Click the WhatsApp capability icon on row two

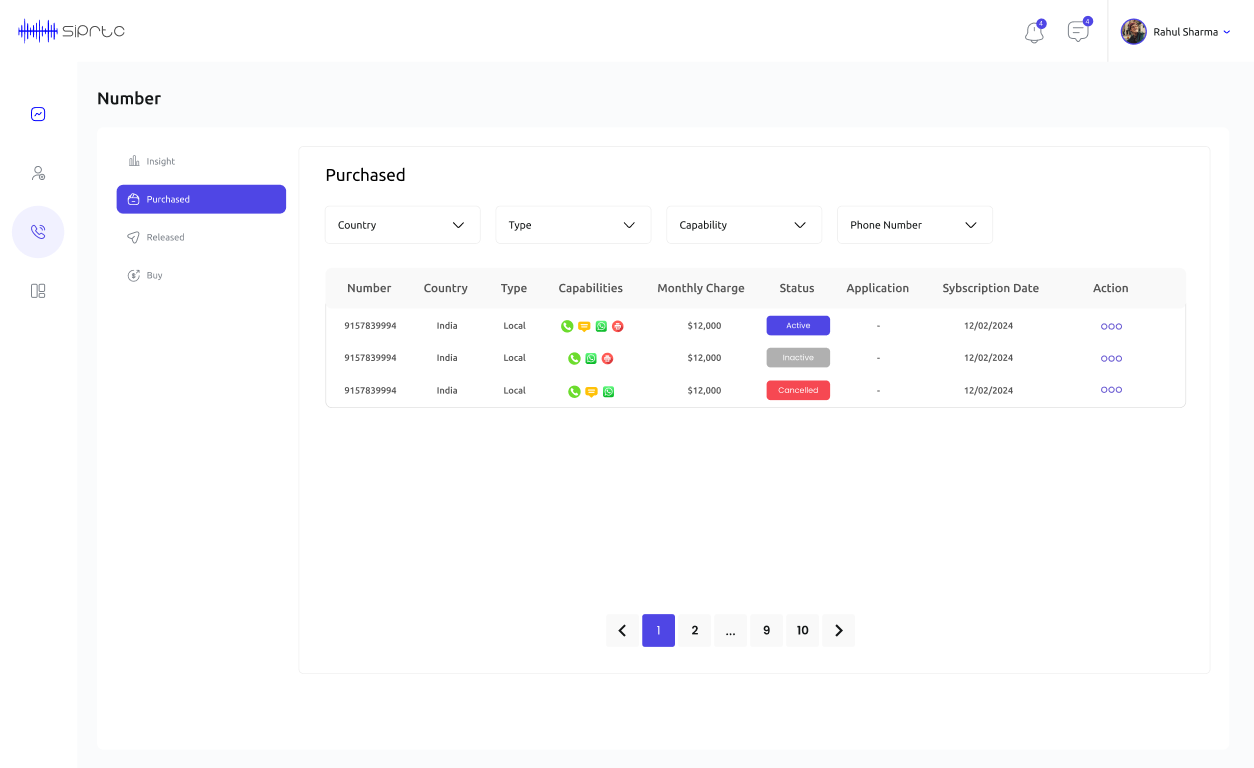click(591, 357)
